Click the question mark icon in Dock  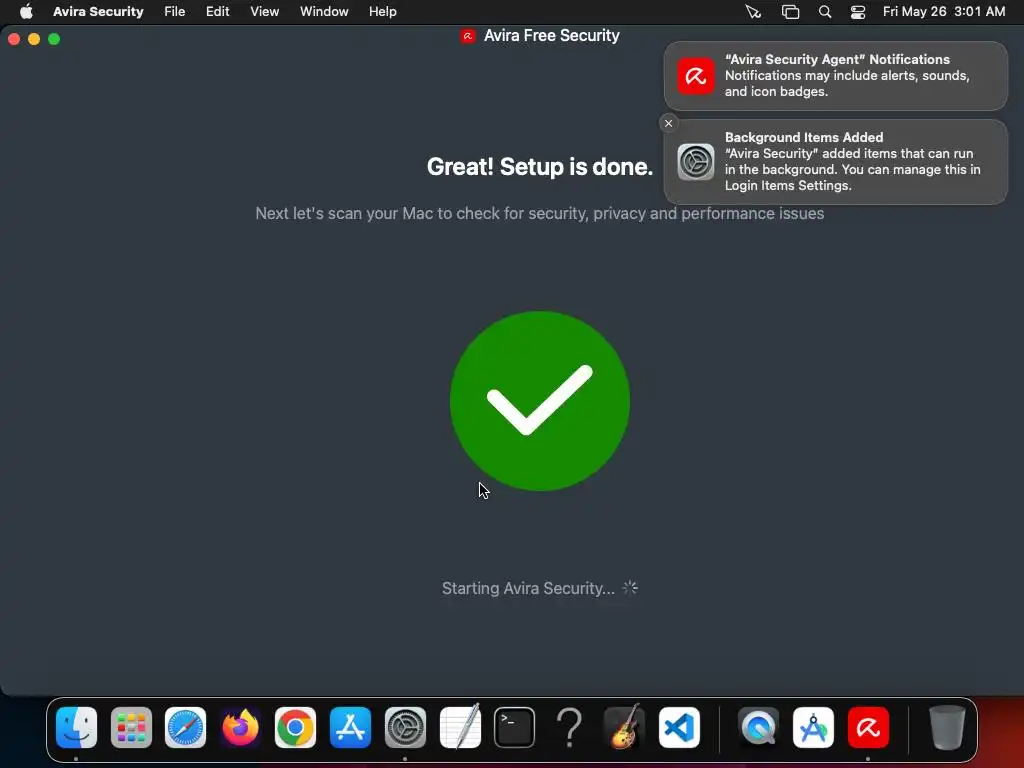click(569, 728)
